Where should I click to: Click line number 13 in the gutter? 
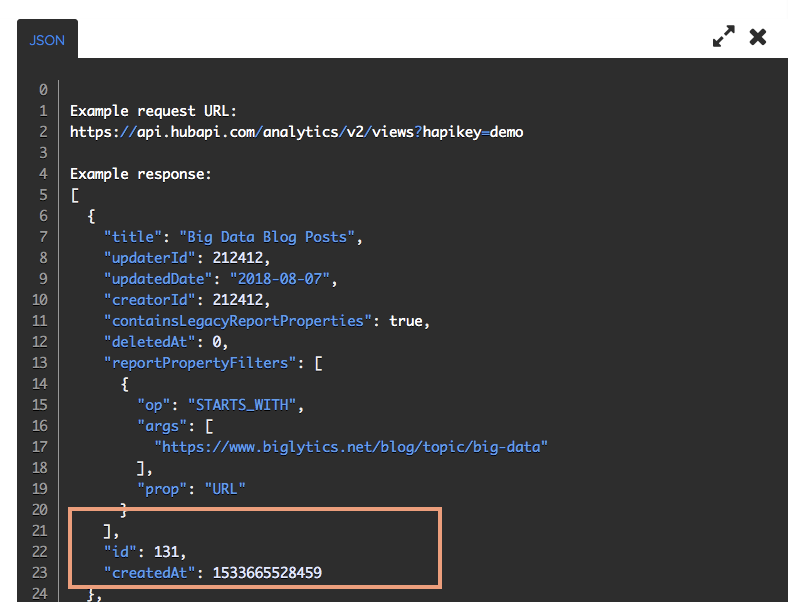[x=40, y=363]
